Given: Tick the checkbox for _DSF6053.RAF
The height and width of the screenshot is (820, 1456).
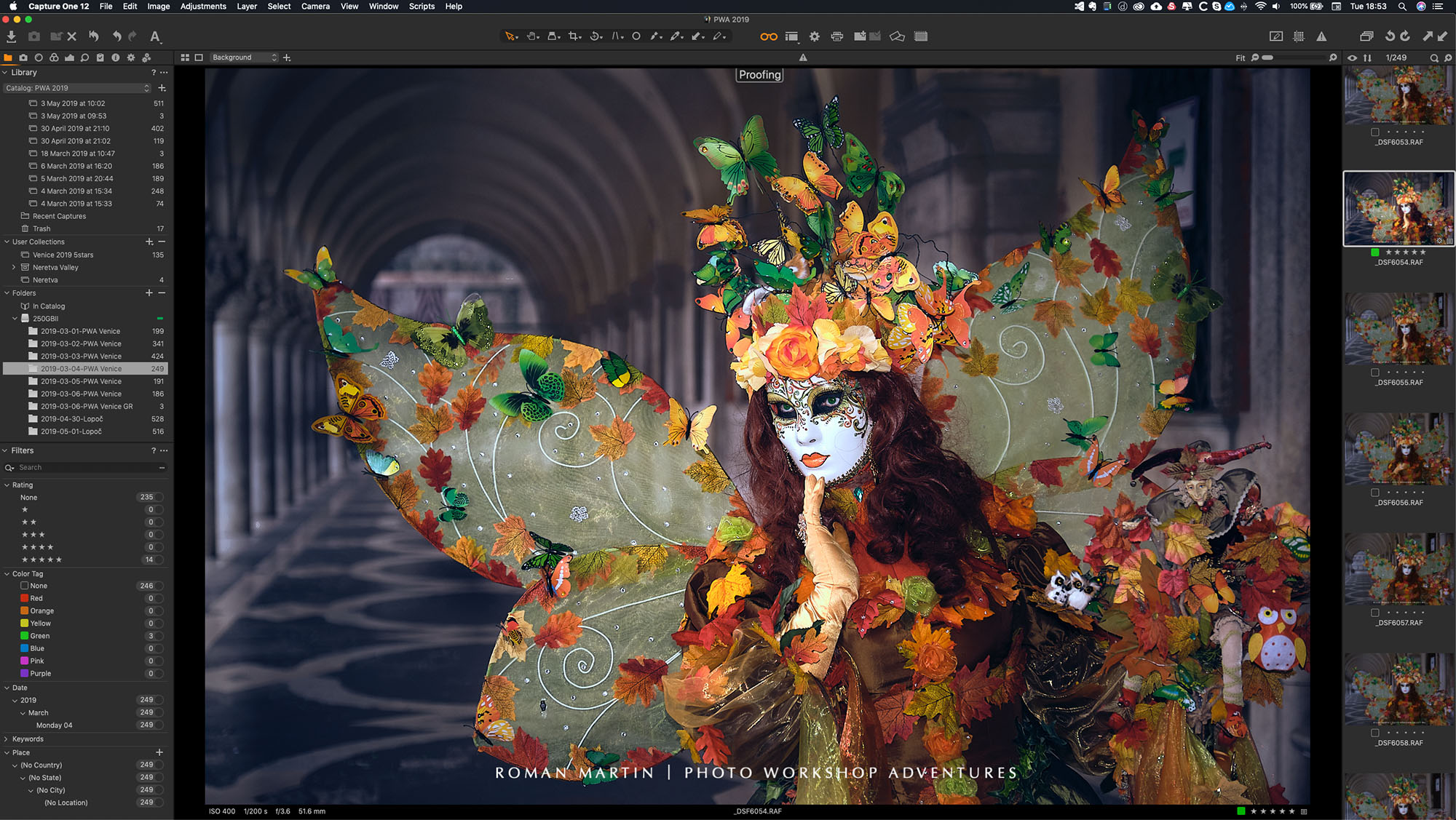Looking at the screenshot, I should pos(1375,132).
